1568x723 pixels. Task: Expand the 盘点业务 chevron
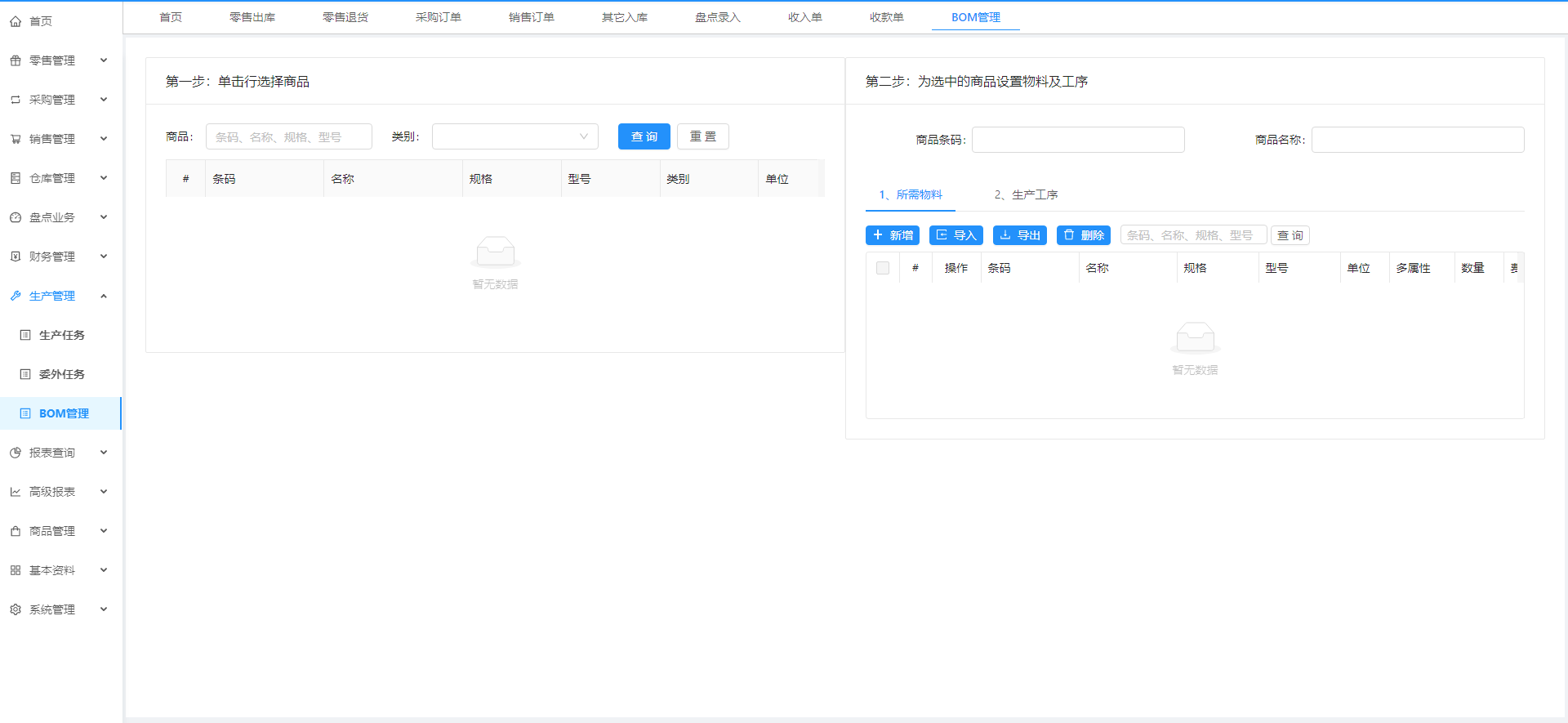pos(104,216)
